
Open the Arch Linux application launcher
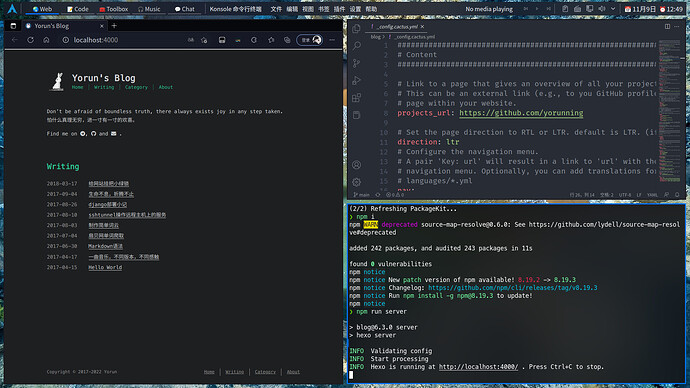12,9
